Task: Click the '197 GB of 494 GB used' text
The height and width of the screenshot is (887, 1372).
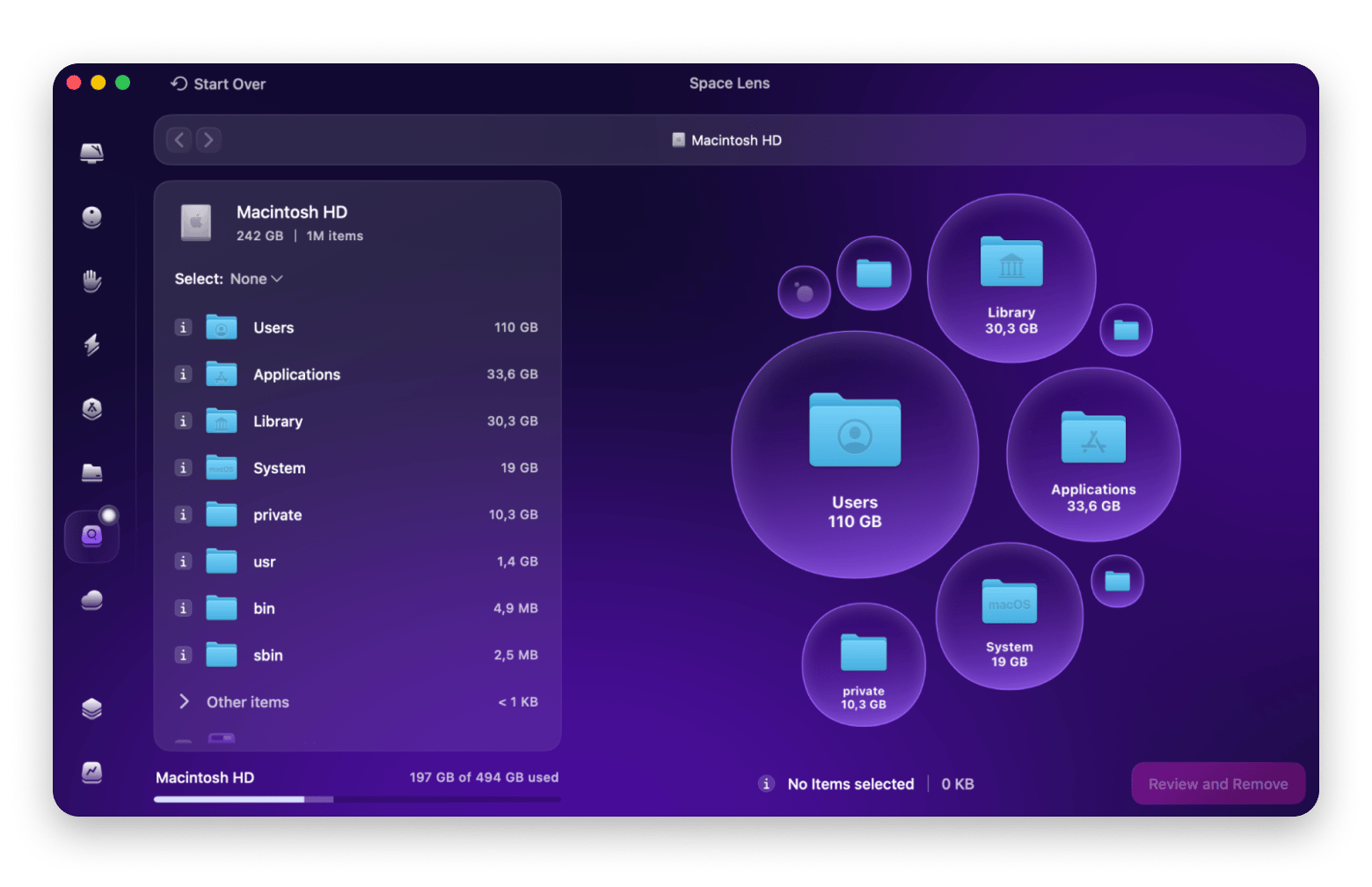Action: tap(484, 778)
